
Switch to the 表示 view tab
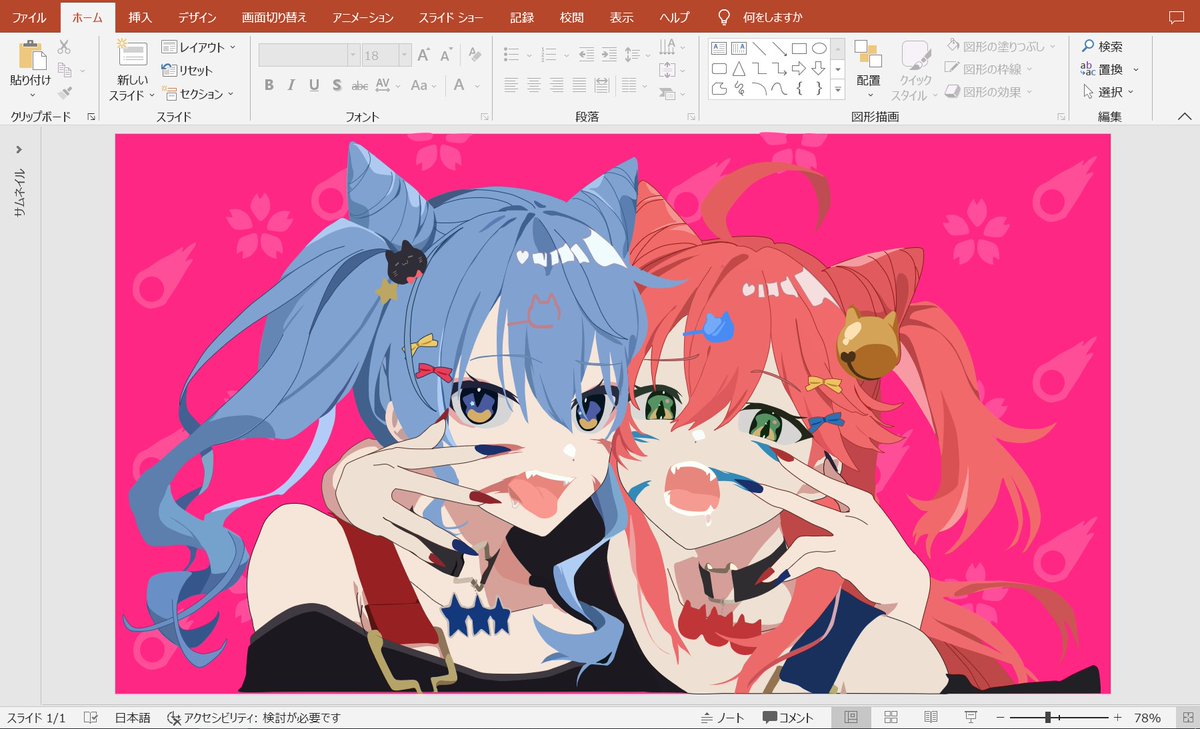point(621,18)
